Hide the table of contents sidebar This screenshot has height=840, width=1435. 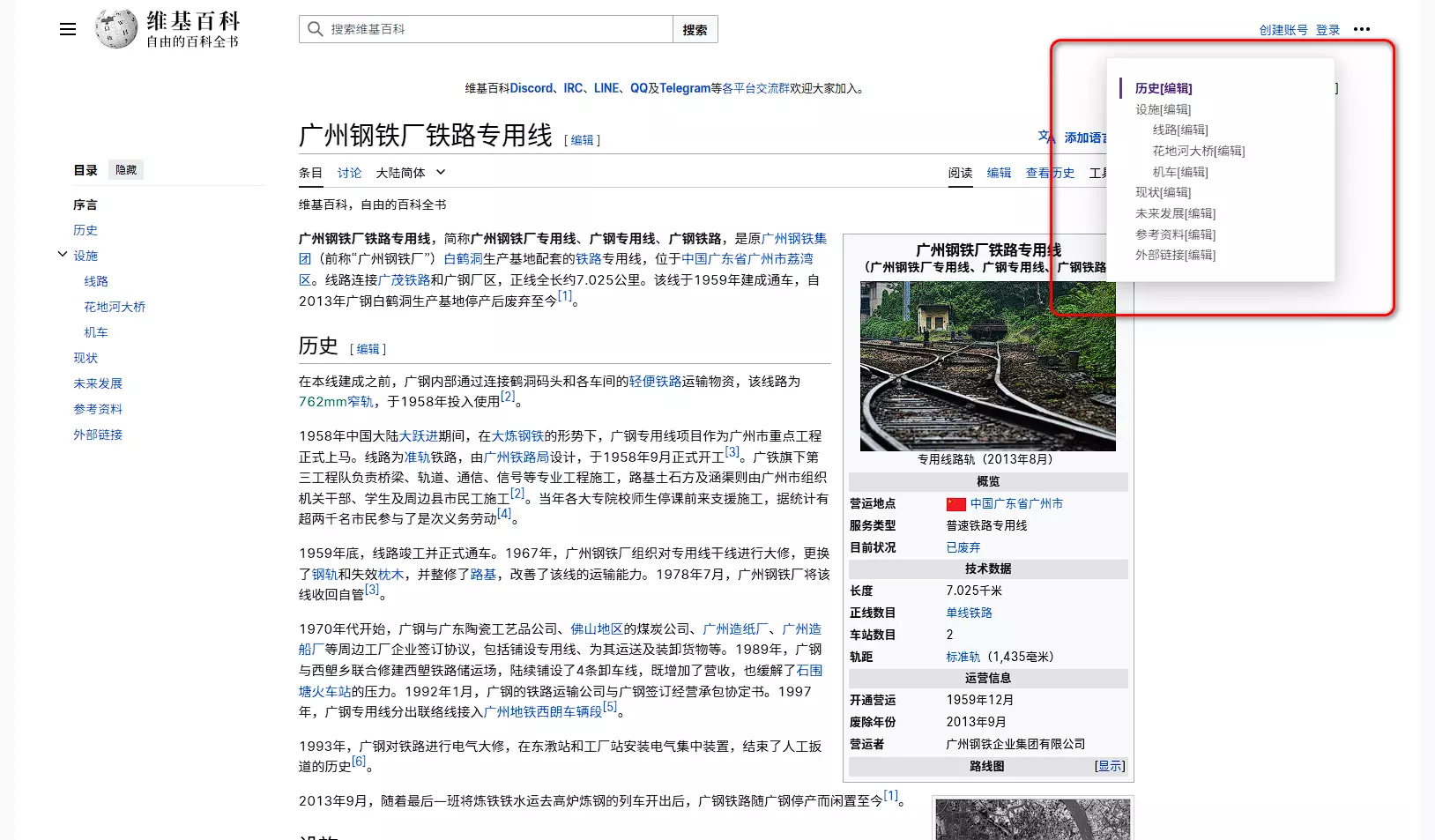tap(126, 170)
